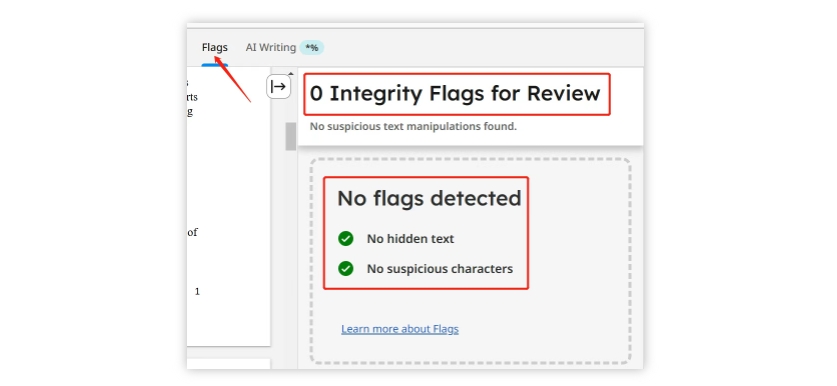Collapse the side panel using the arrow icon
This screenshot has height=386, width=837.
click(x=278, y=86)
